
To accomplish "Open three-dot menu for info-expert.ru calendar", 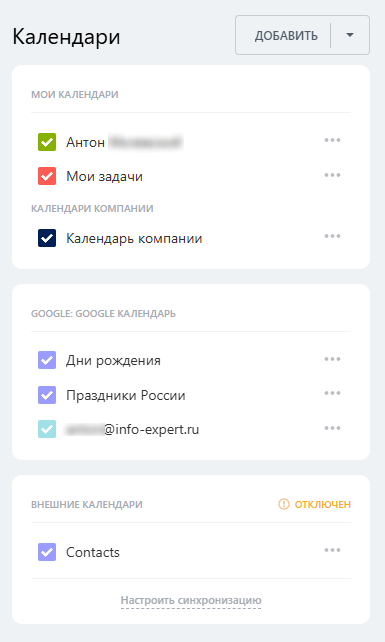I will 332,428.
